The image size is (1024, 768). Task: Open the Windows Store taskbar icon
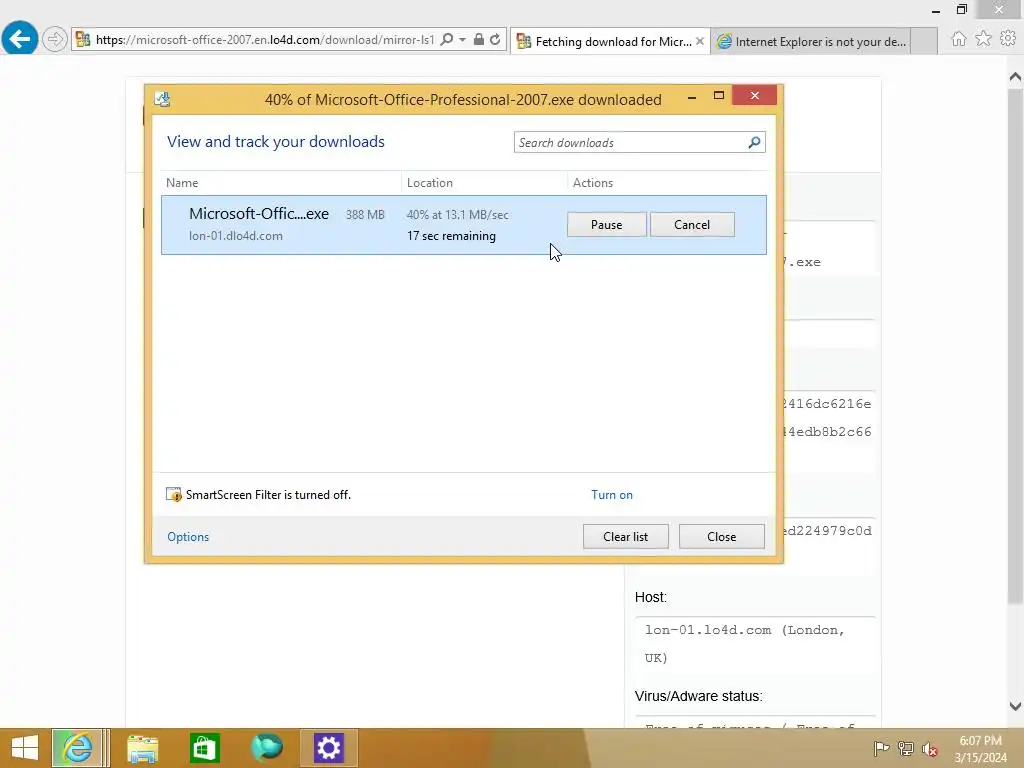[204, 748]
